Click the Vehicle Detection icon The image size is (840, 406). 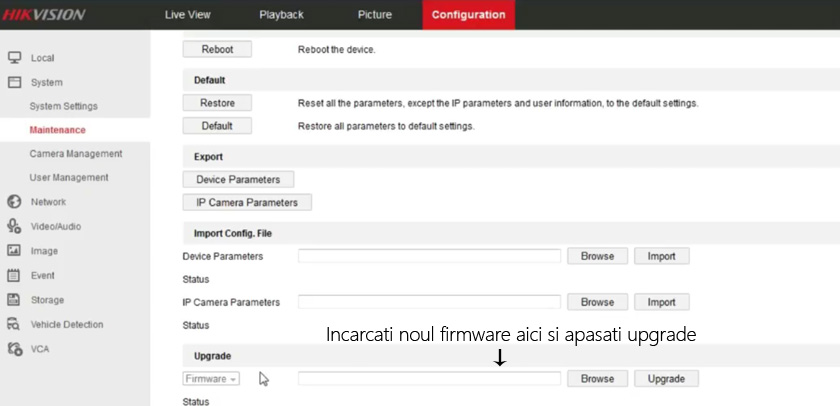click(x=14, y=324)
